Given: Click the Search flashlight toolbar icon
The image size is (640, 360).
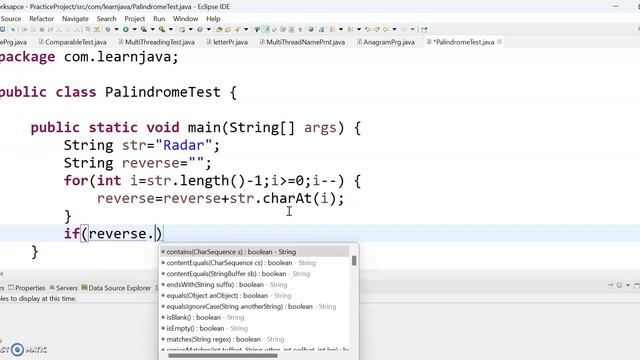Looking at the screenshot, I should tap(237, 29).
